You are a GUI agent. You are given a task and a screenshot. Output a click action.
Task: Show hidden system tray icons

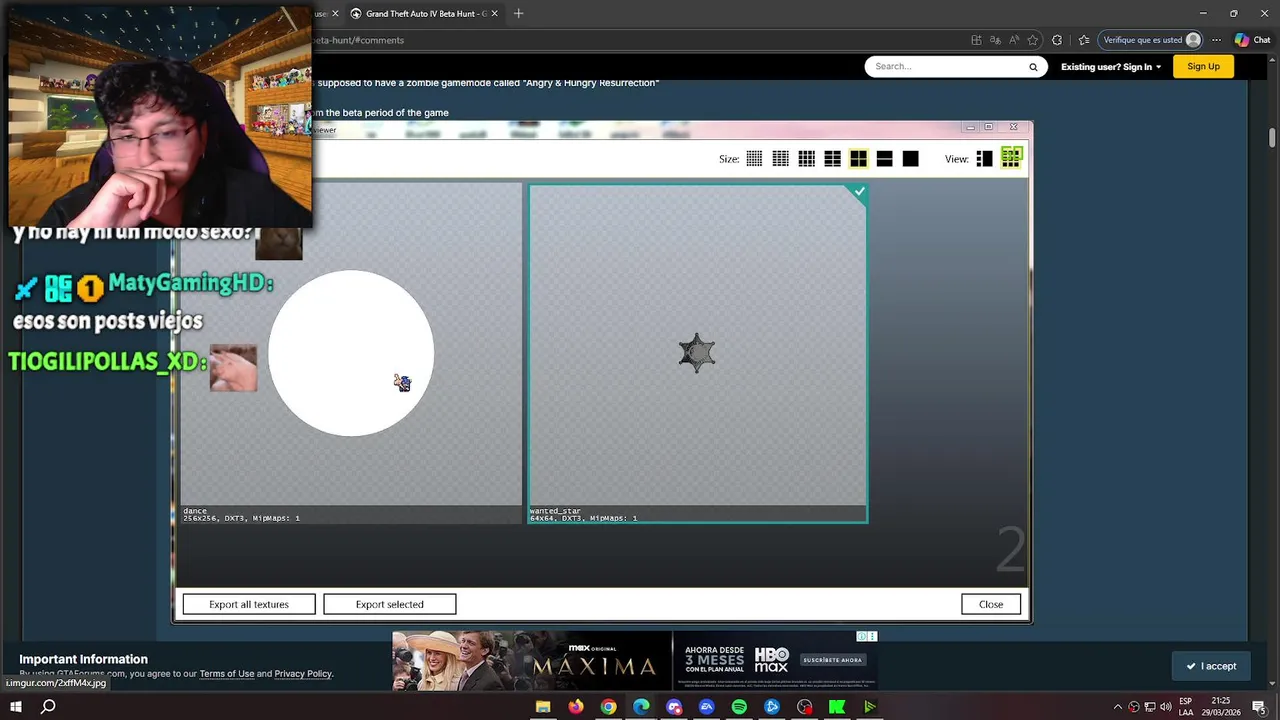tap(1118, 707)
